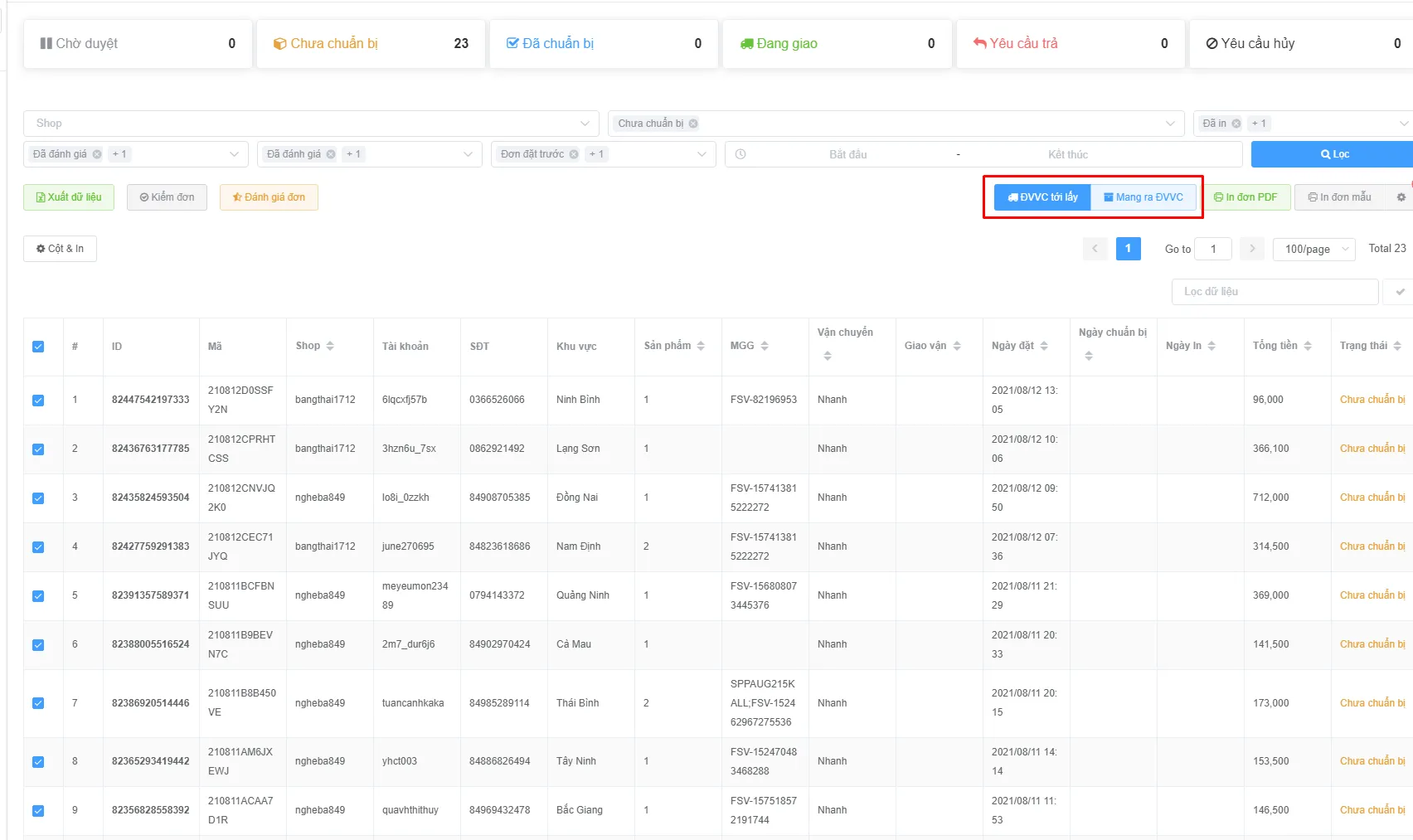Image resolution: width=1413 pixels, height=840 pixels.
Task: Open the 100/page size dropdown
Action: point(1314,249)
